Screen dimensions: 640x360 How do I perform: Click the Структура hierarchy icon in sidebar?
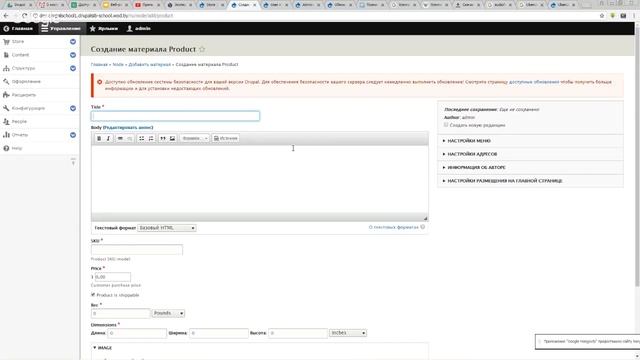coord(6,68)
